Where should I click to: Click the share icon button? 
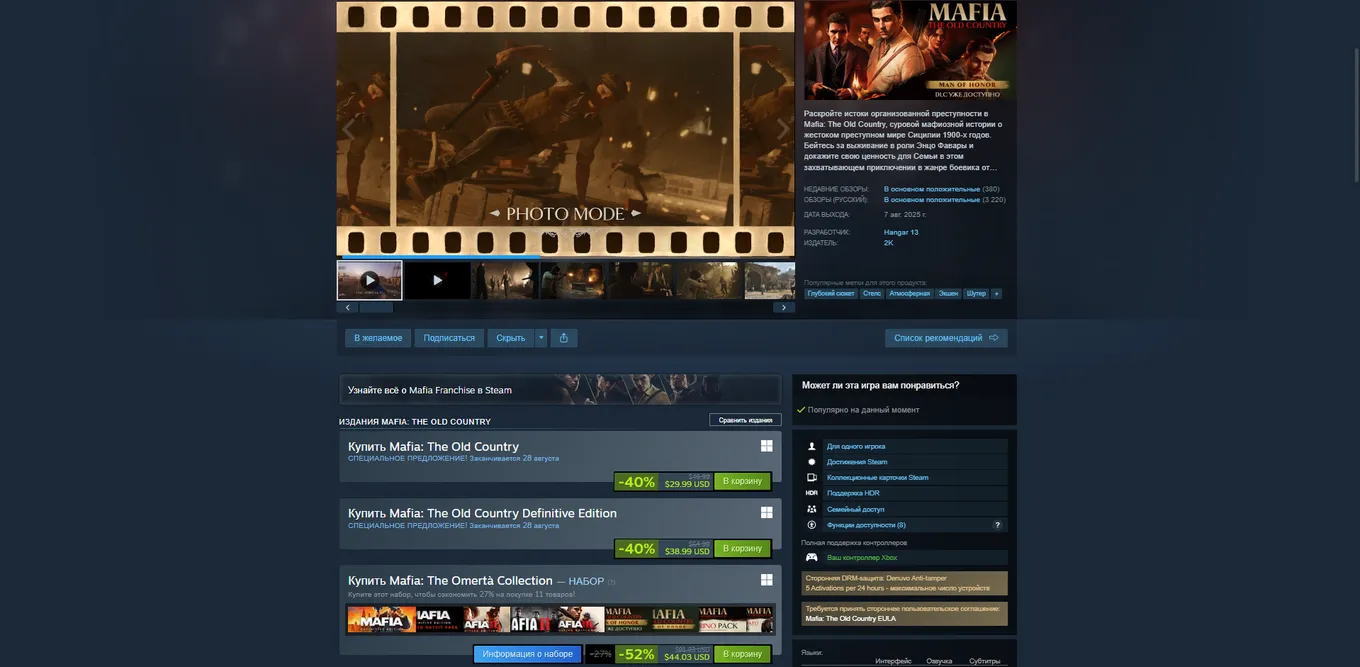[564, 338]
